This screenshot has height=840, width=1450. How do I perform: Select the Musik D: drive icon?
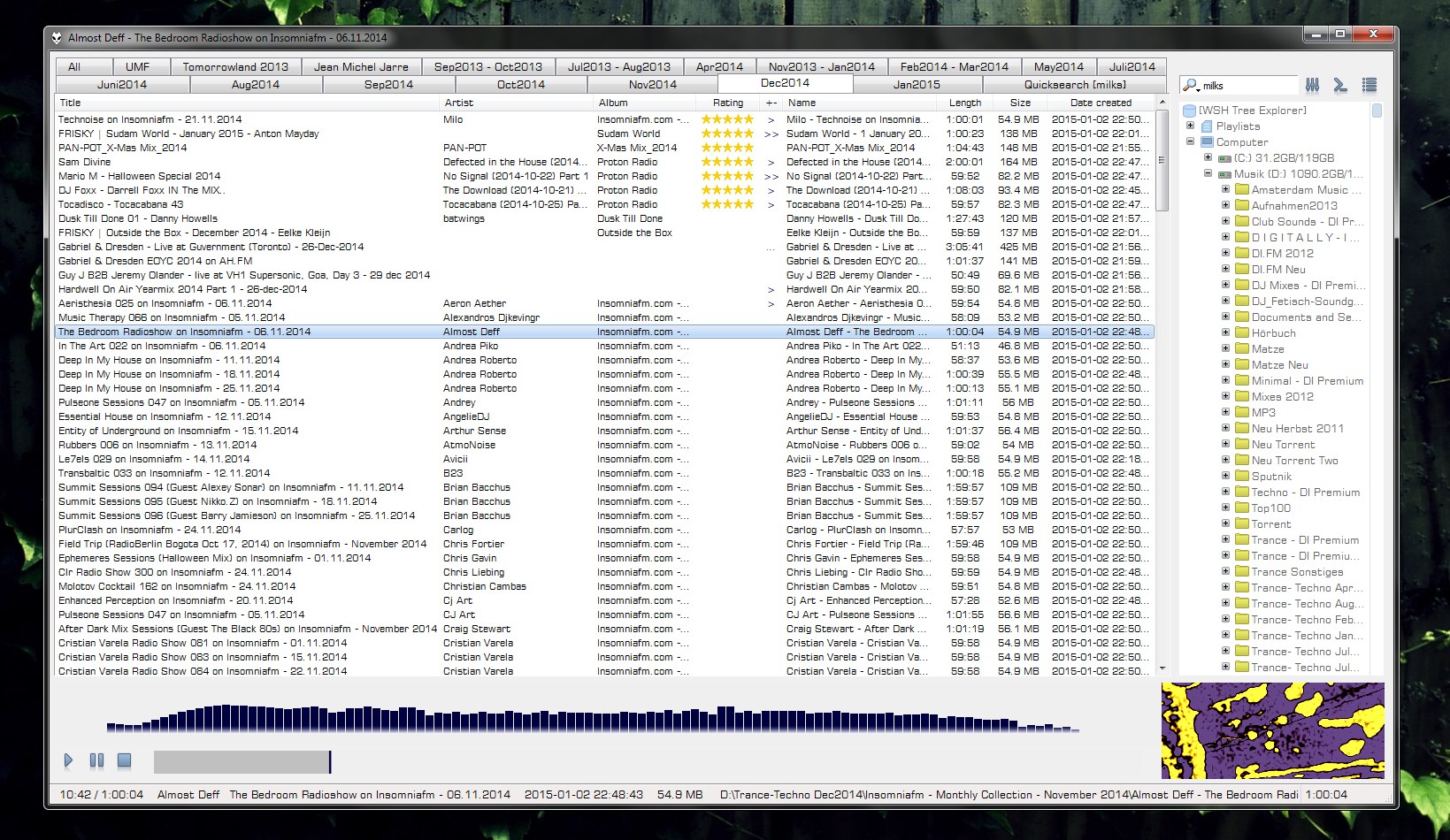coord(1224,174)
